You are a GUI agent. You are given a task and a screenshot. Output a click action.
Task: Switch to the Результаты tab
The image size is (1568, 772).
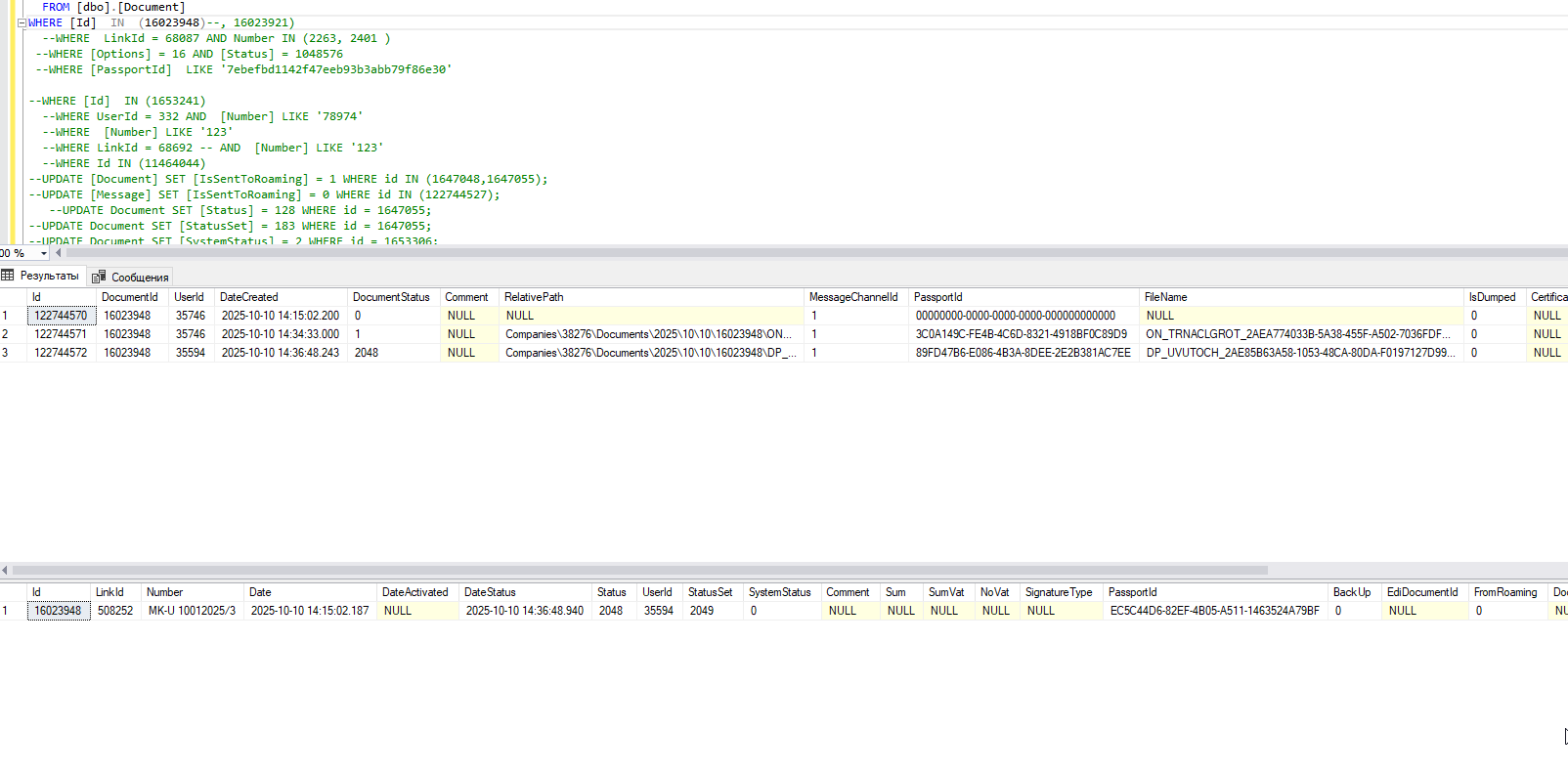pyautogui.click(x=49, y=277)
